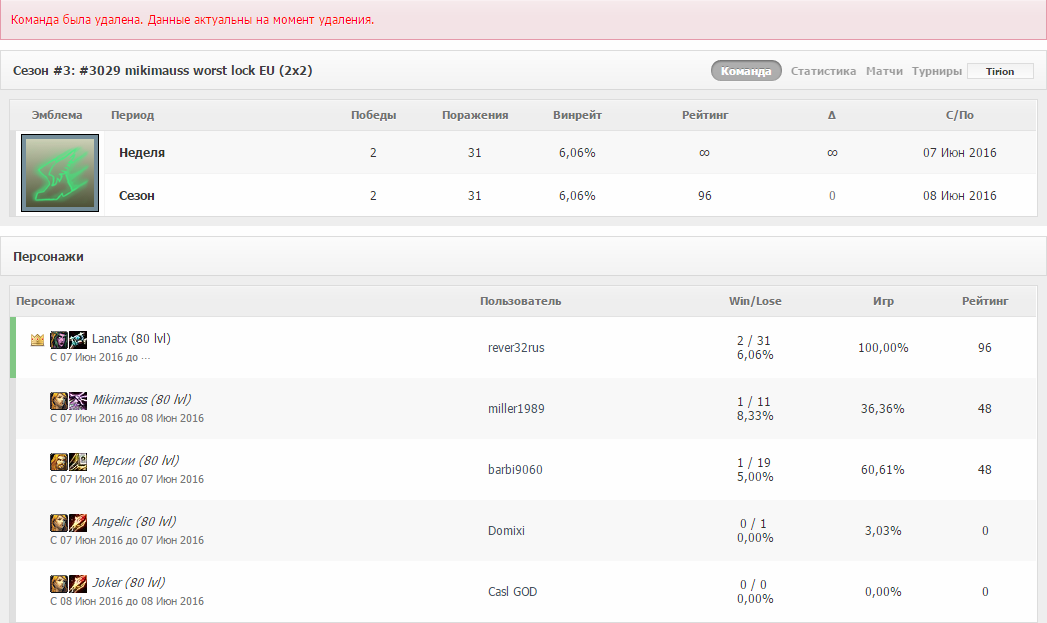This screenshot has width=1047, height=623.
Task: Open user profile Domixi
Action: (x=506, y=531)
